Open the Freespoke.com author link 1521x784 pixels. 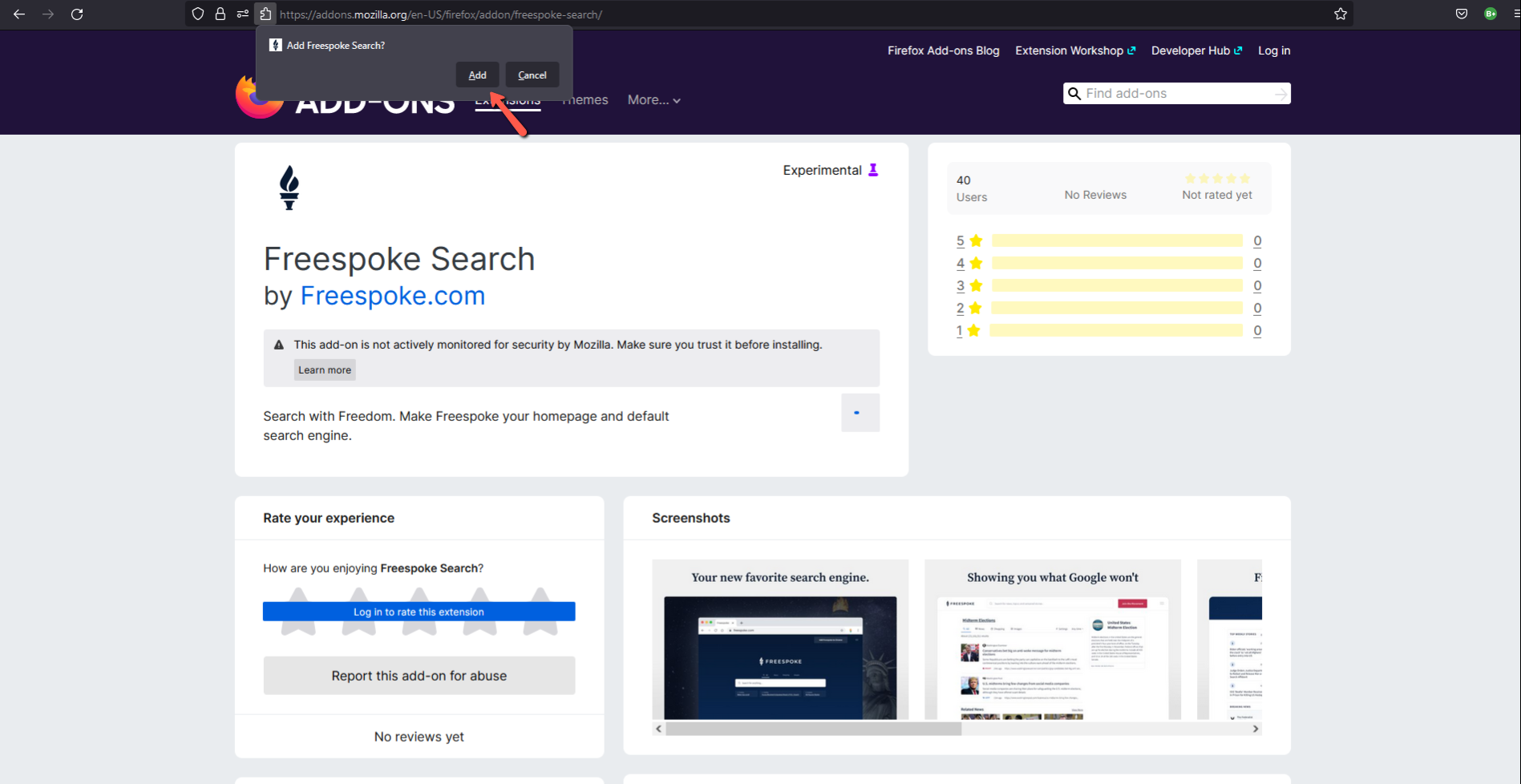393,296
